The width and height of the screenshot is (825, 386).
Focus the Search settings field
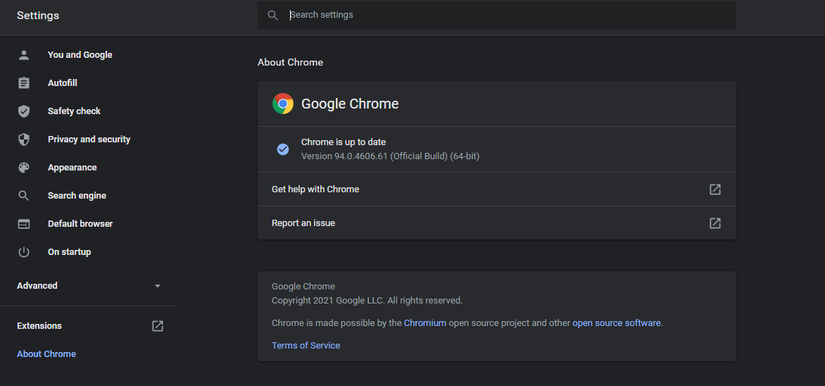click(x=496, y=15)
